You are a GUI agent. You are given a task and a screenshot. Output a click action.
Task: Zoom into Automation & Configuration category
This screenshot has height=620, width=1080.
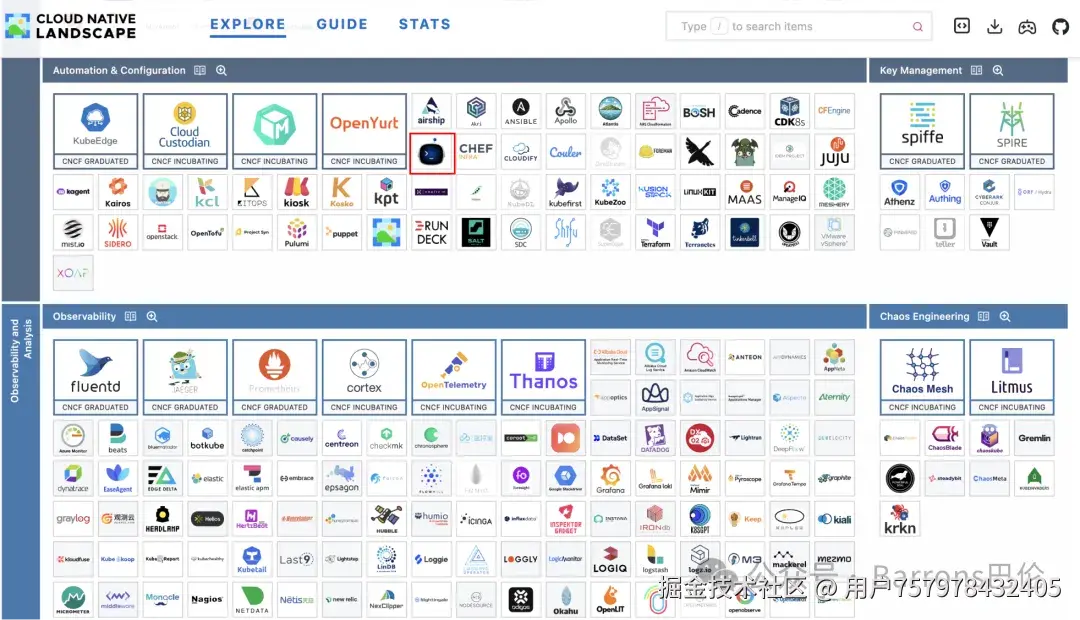coord(221,70)
